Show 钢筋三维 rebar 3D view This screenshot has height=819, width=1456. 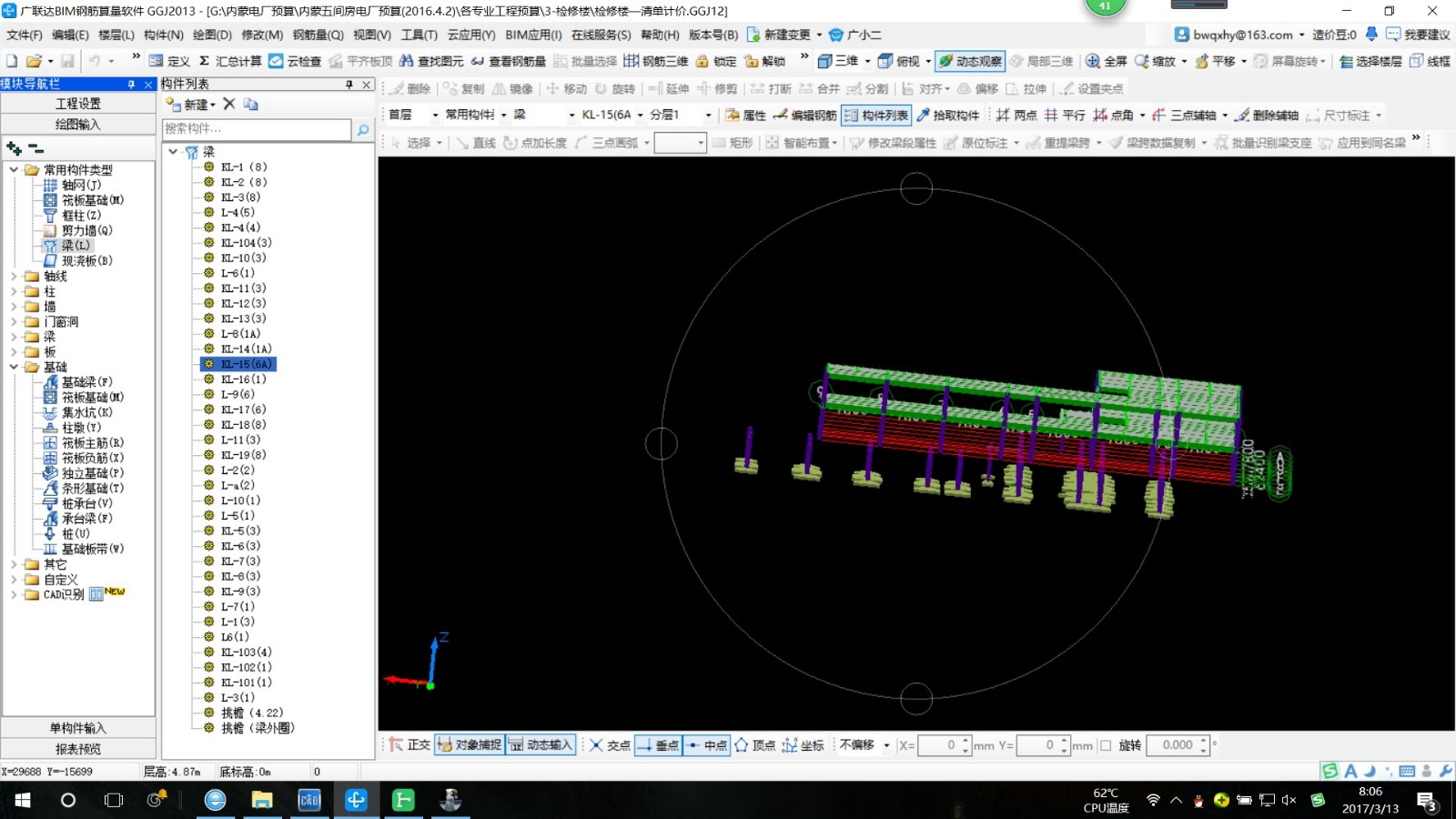click(x=655, y=61)
